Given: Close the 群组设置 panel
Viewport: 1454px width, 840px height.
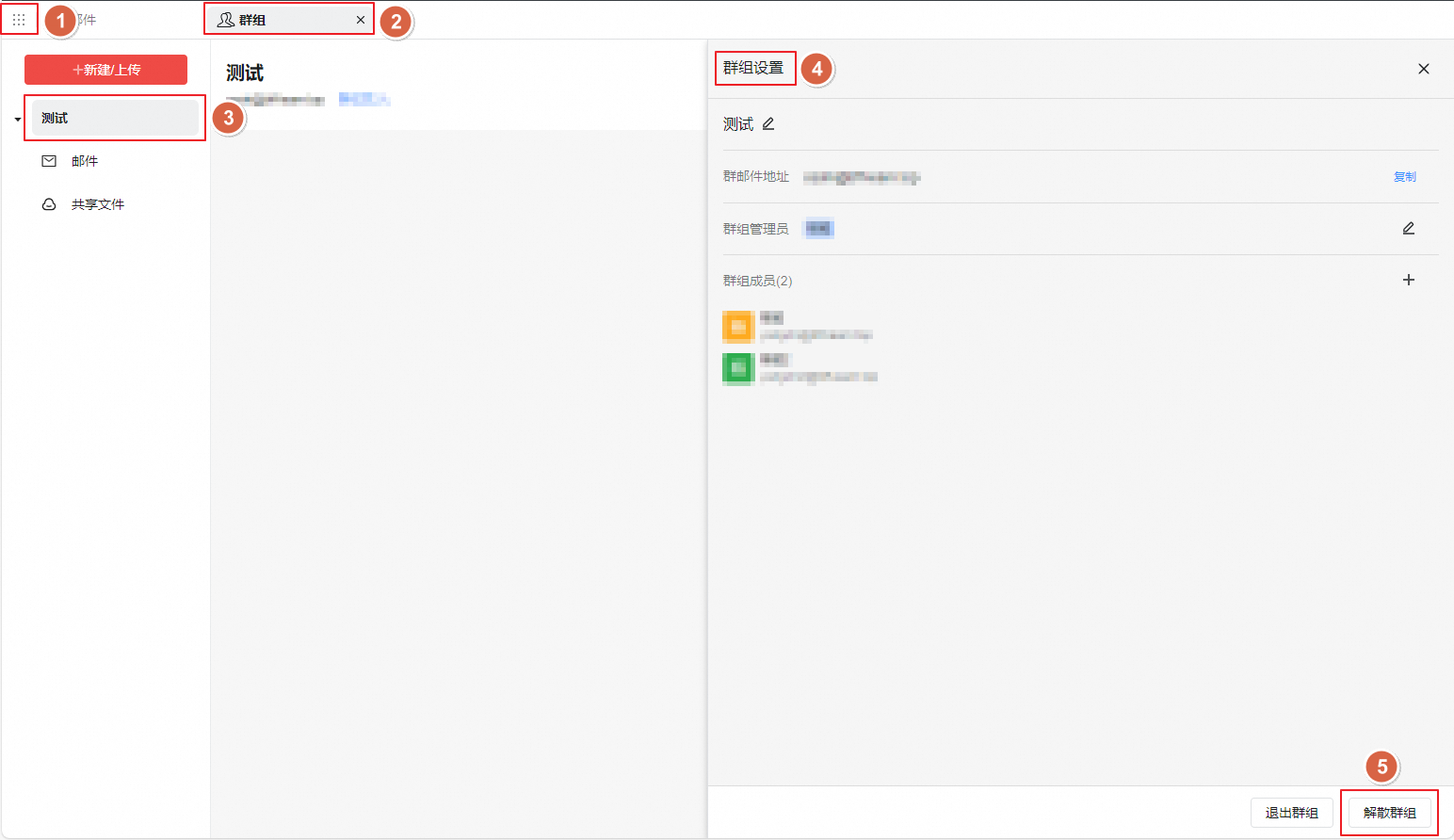Looking at the screenshot, I should tap(1423, 69).
